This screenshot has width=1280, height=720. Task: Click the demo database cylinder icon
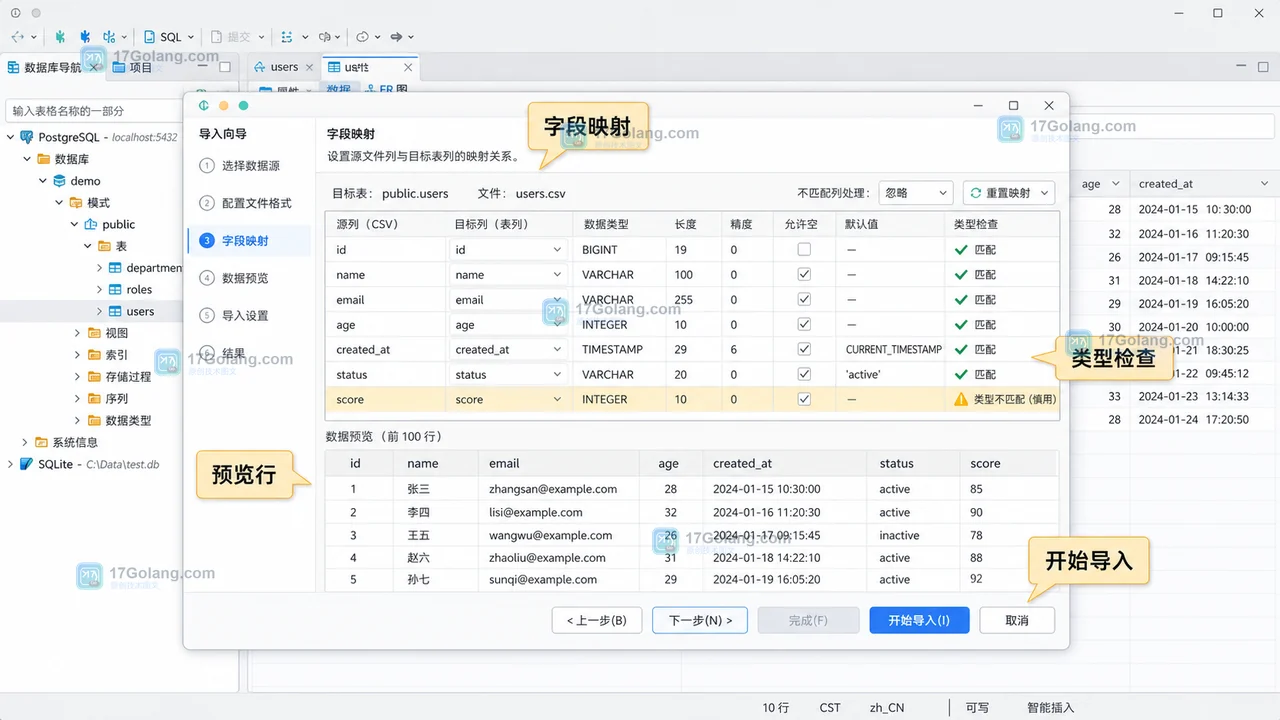(59, 181)
